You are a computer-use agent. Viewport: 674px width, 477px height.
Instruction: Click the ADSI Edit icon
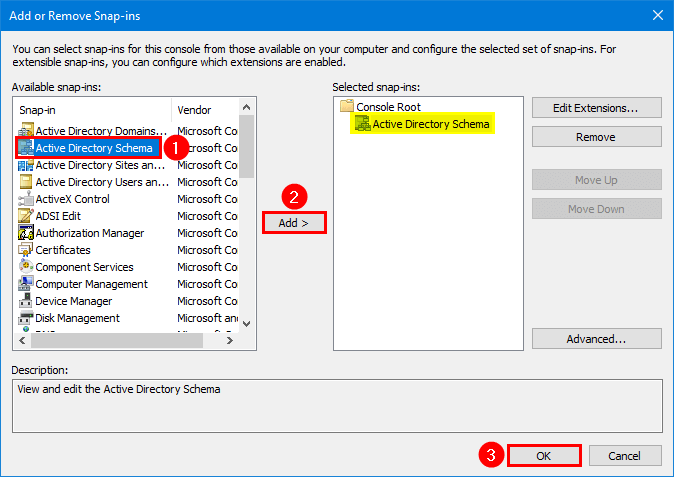point(26,216)
